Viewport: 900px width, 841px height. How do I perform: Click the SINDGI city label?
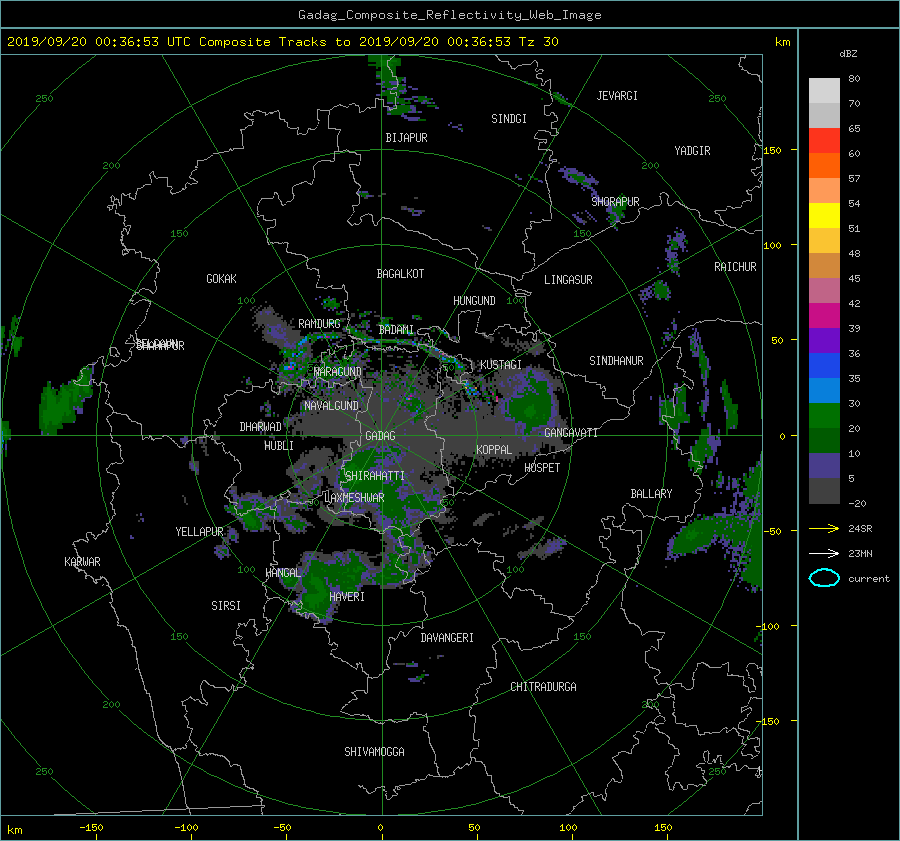tap(509, 119)
